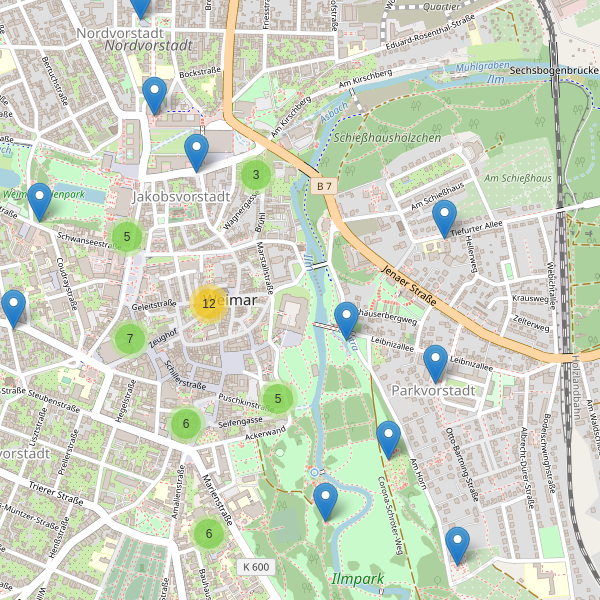Click the Parkvorstadt district label

click(434, 391)
